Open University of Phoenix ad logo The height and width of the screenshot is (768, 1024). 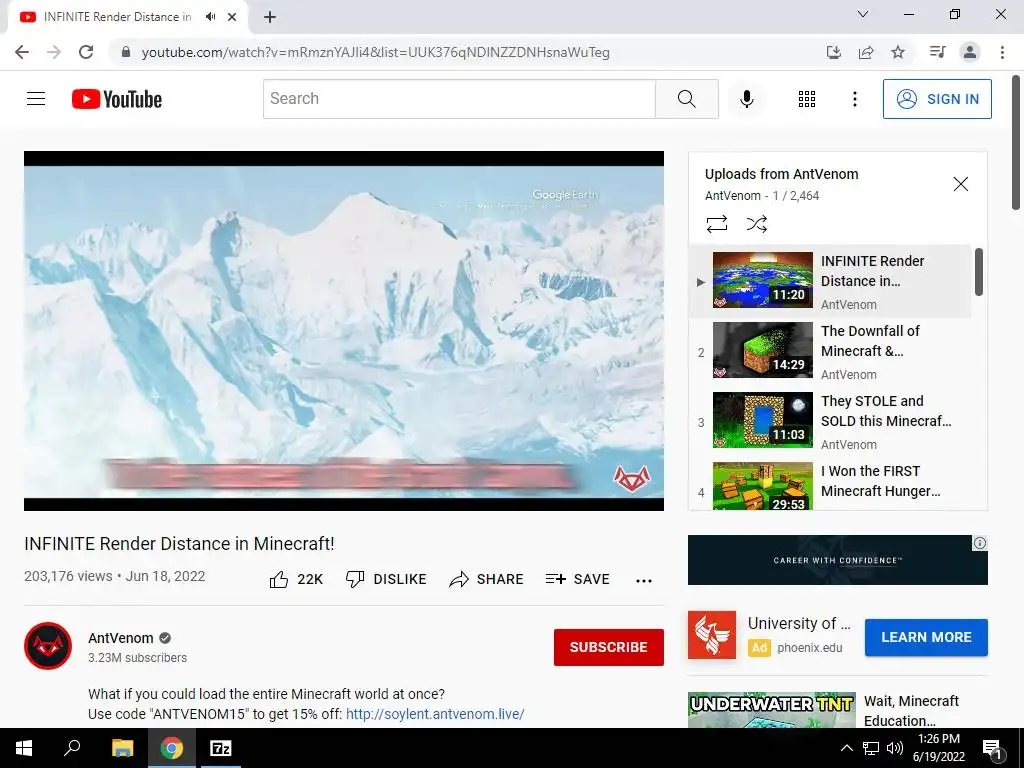(712, 635)
